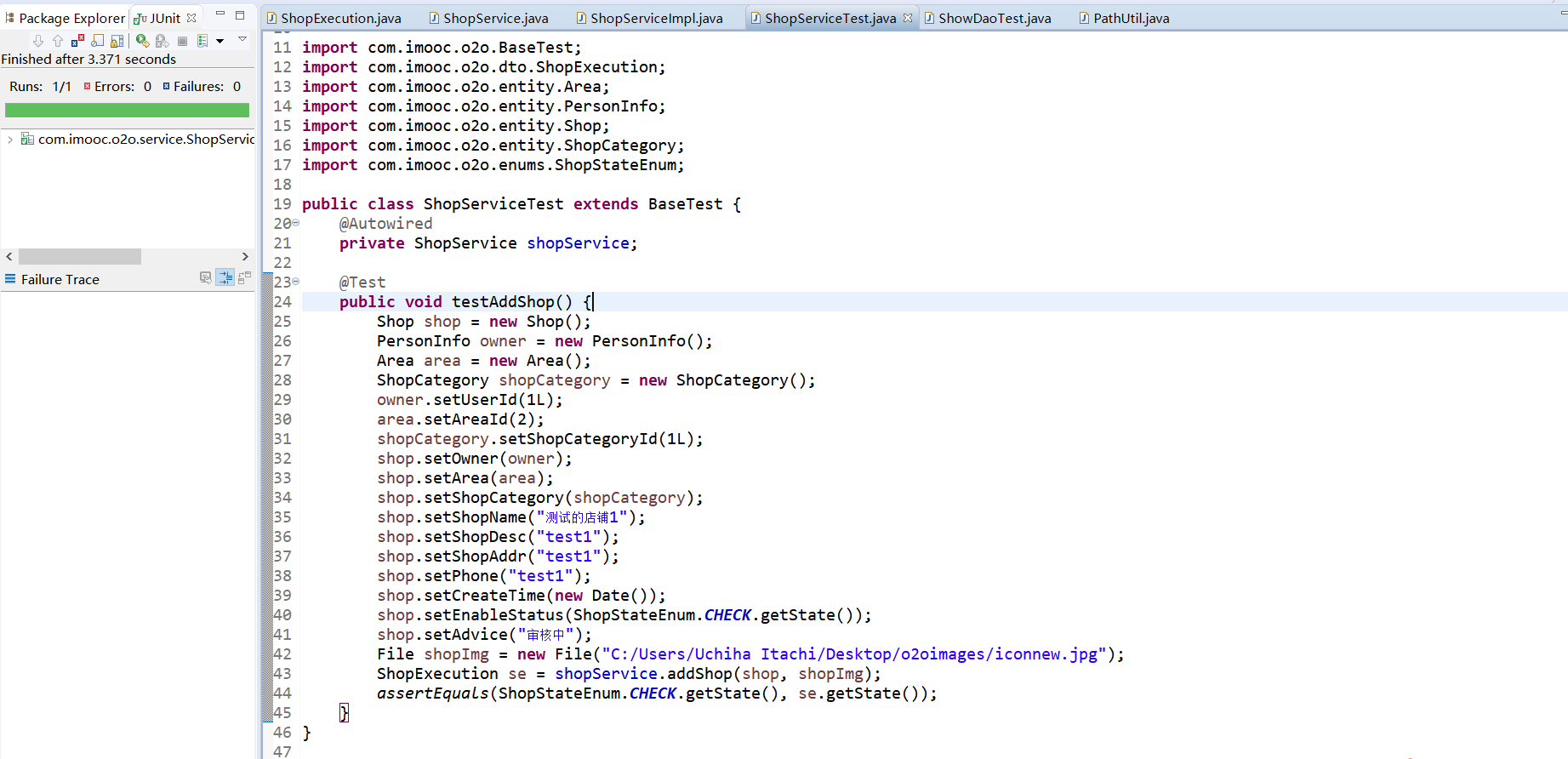Click the Next Failed Test arrow

click(x=38, y=41)
